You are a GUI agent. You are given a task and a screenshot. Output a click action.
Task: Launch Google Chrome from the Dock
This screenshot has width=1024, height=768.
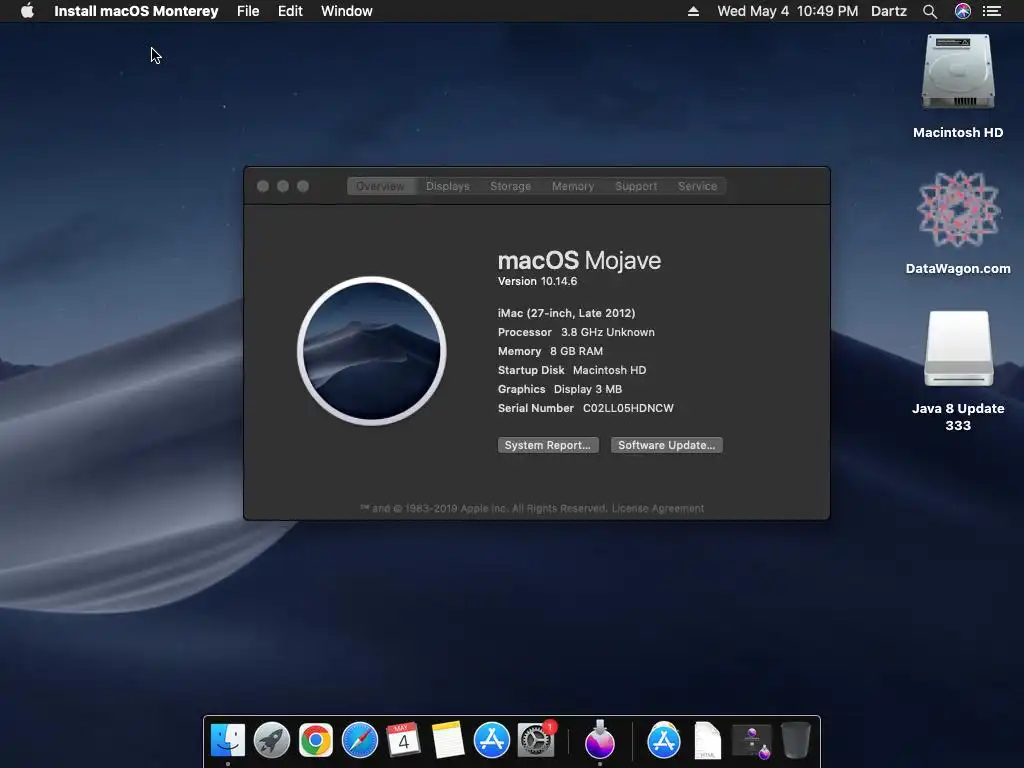(315, 741)
